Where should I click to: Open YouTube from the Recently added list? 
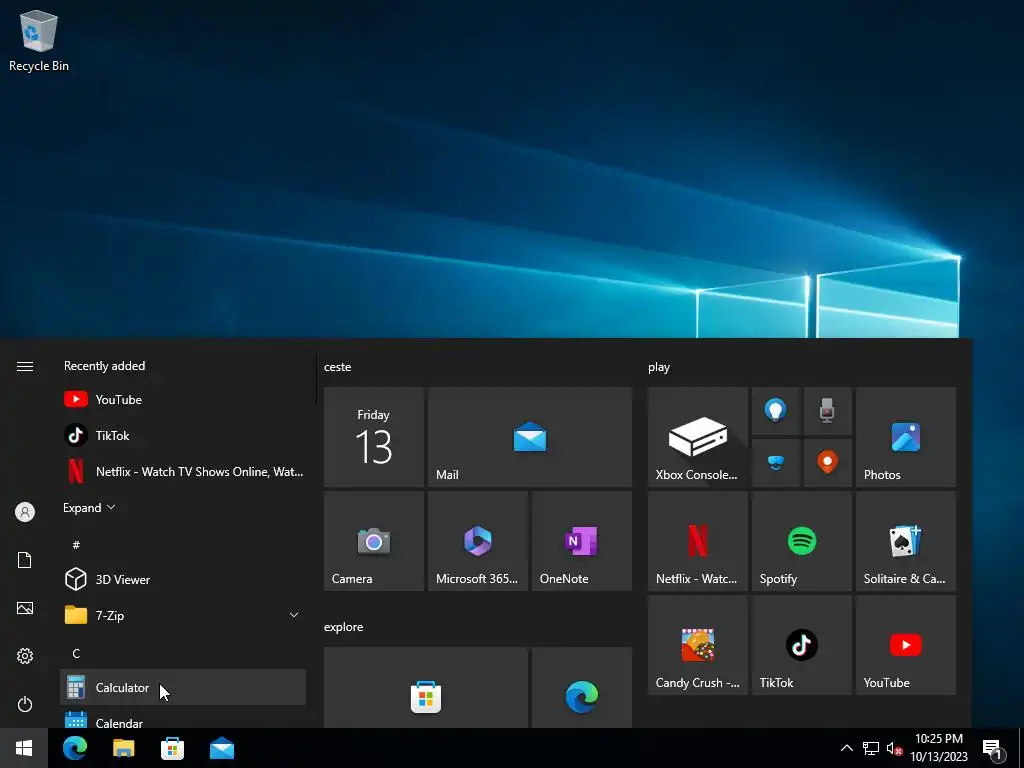pyautogui.click(x=183, y=399)
